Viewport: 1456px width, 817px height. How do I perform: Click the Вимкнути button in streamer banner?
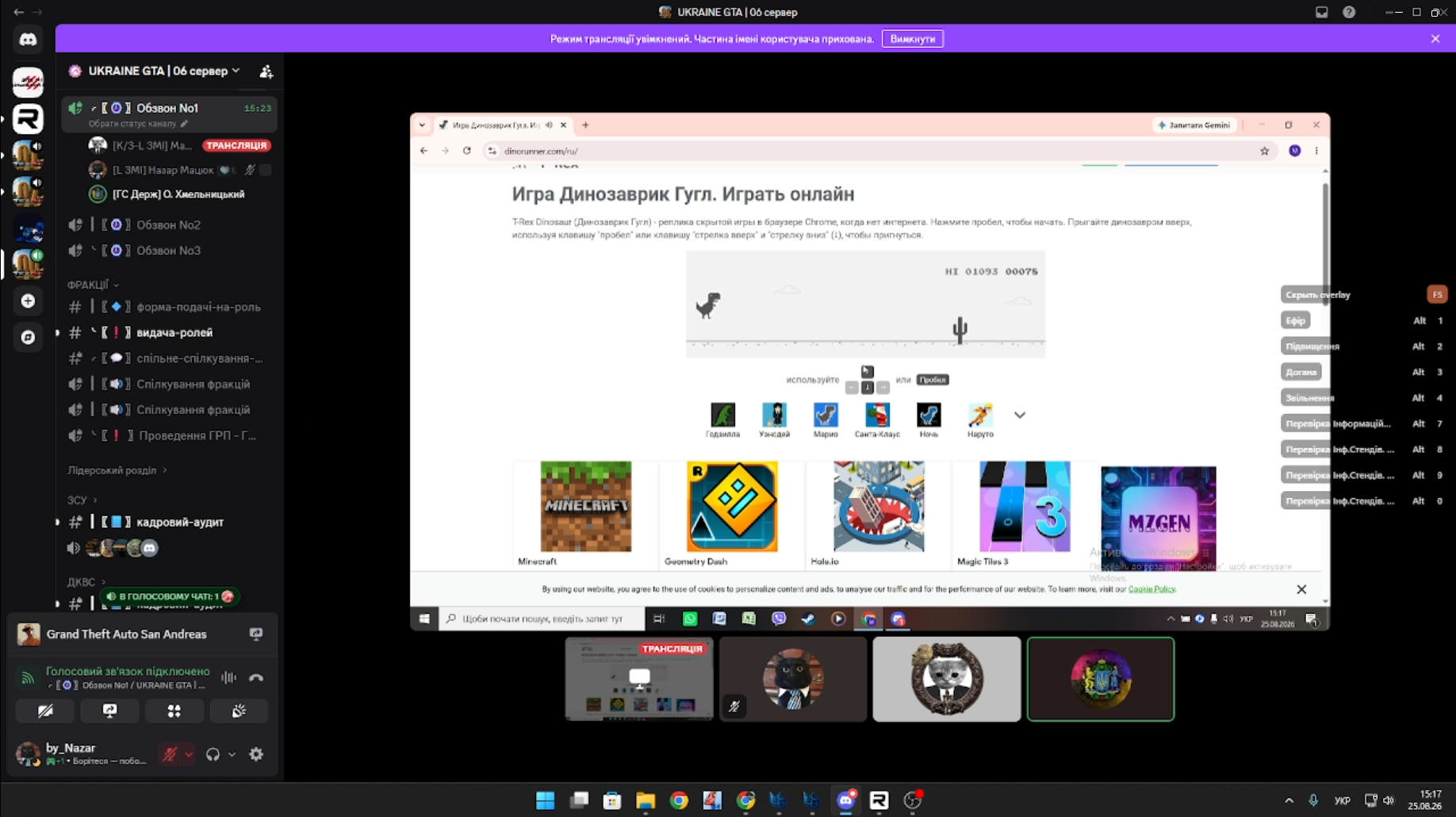click(x=912, y=39)
